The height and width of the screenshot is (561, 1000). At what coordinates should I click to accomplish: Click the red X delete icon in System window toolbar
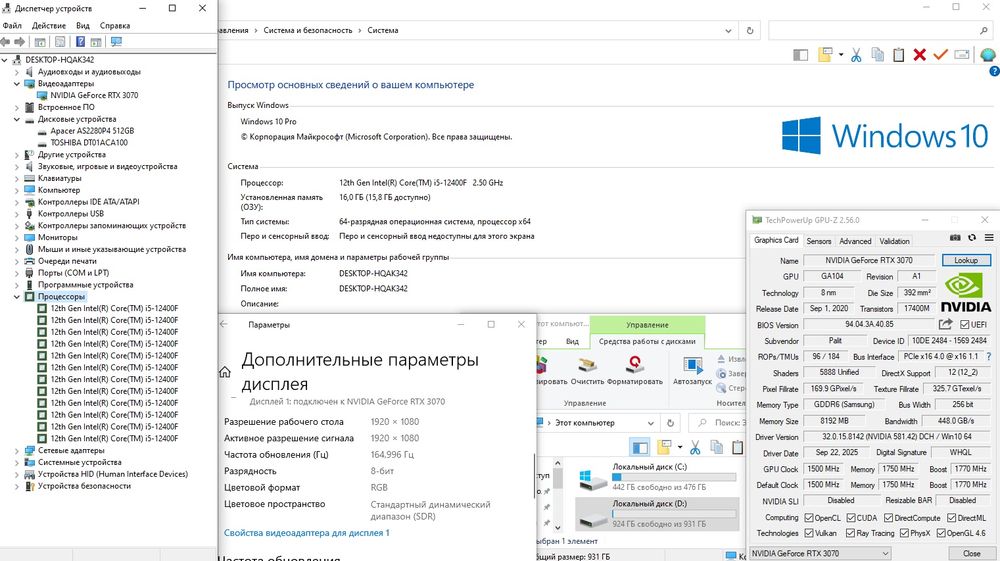(919, 55)
